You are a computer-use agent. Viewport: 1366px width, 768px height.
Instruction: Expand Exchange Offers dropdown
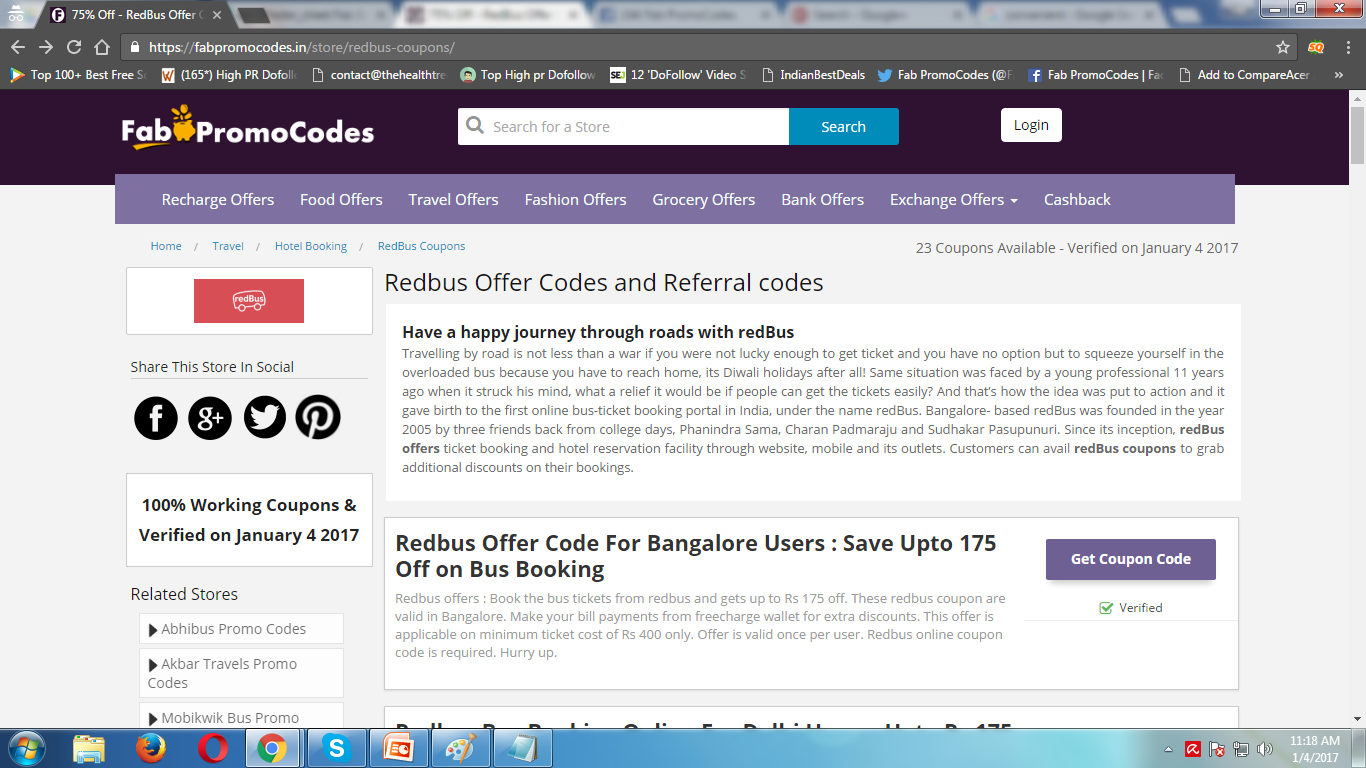pos(954,200)
